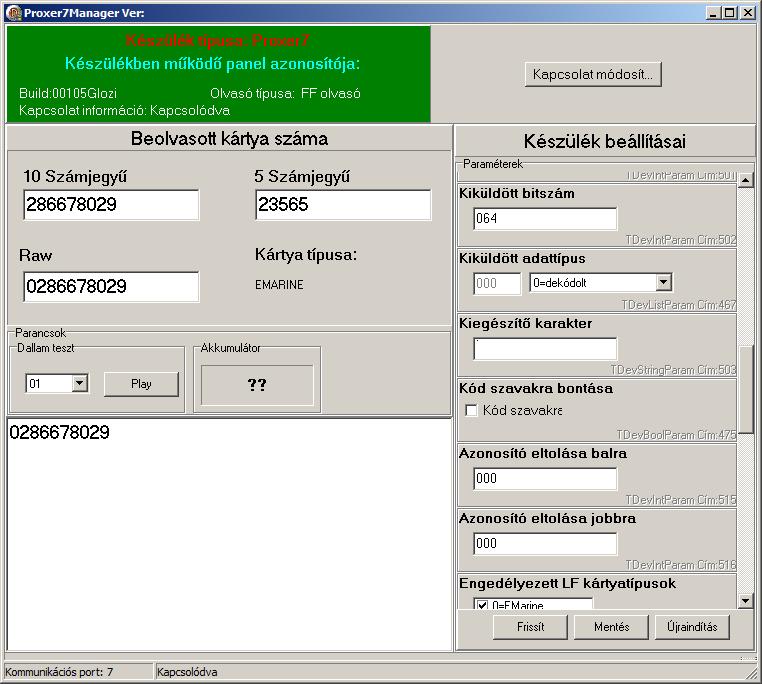Click the Proxer7Manager title bar app icon
762x684 pixels.
click(x=14, y=13)
